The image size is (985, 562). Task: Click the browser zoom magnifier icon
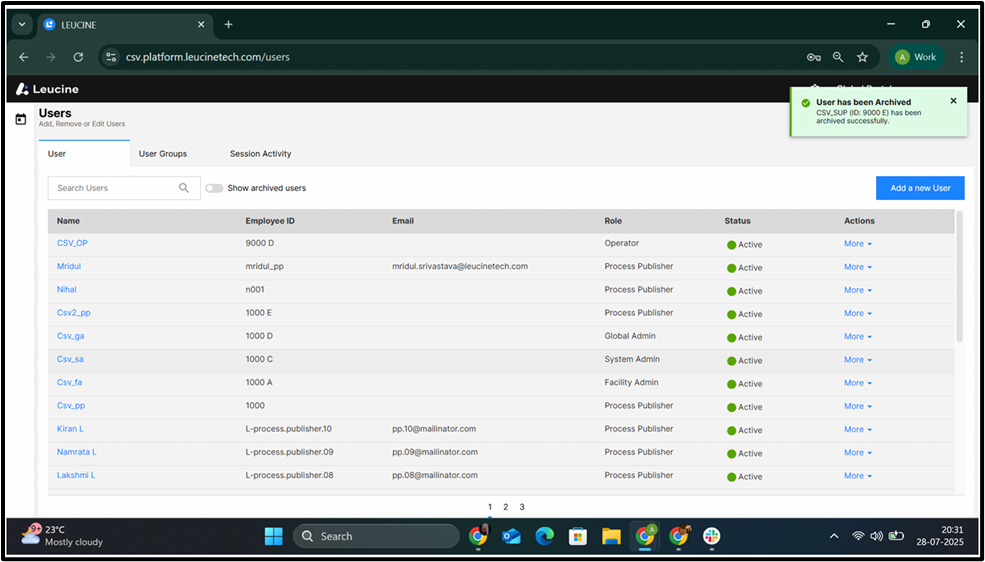[x=838, y=57]
